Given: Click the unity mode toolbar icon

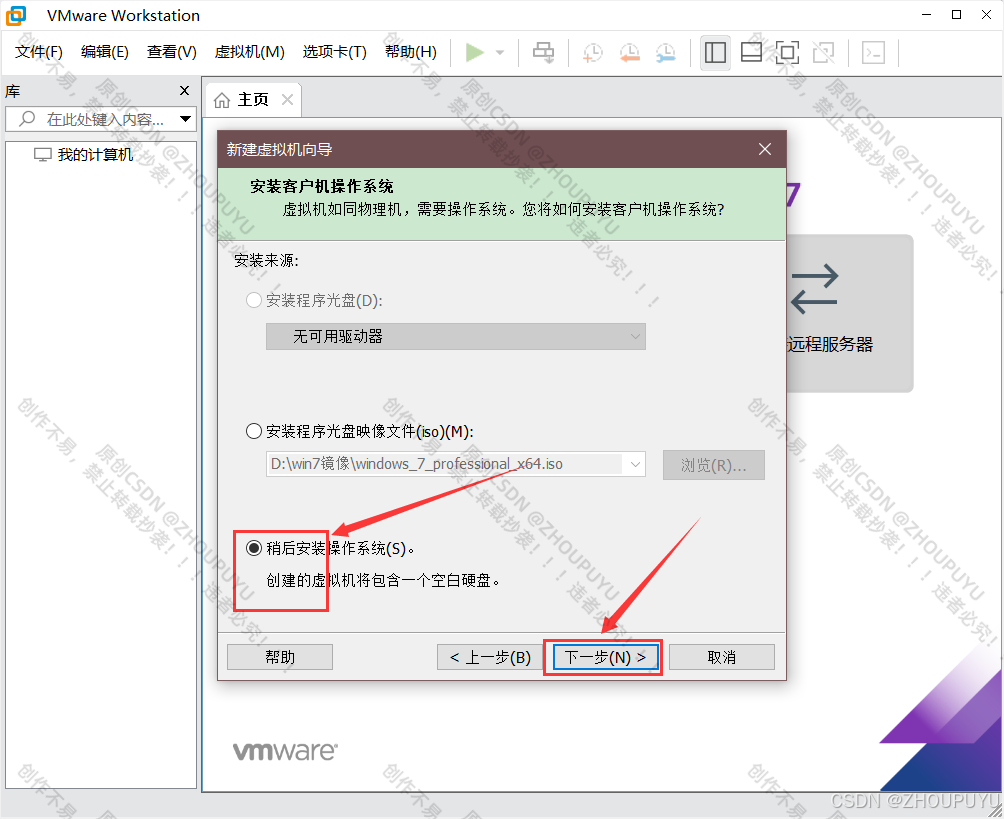Looking at the screenshot, I should click(x=823, y=53).
